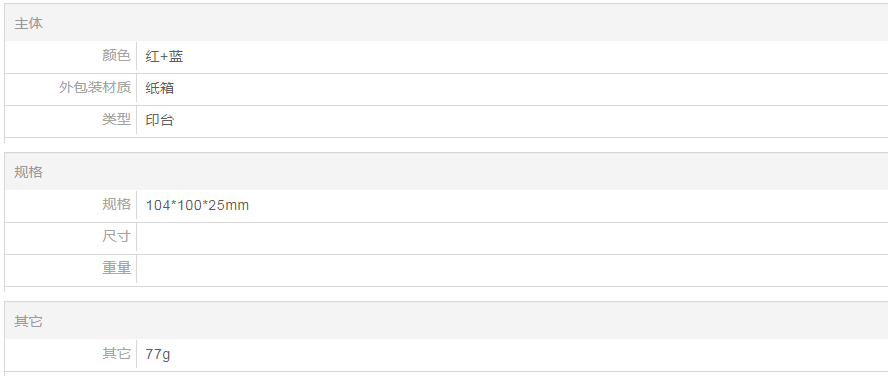This screenshot has width=894, height=376.
Task: Click the 规格 header bar's blank area
Action: click(465, 172)
